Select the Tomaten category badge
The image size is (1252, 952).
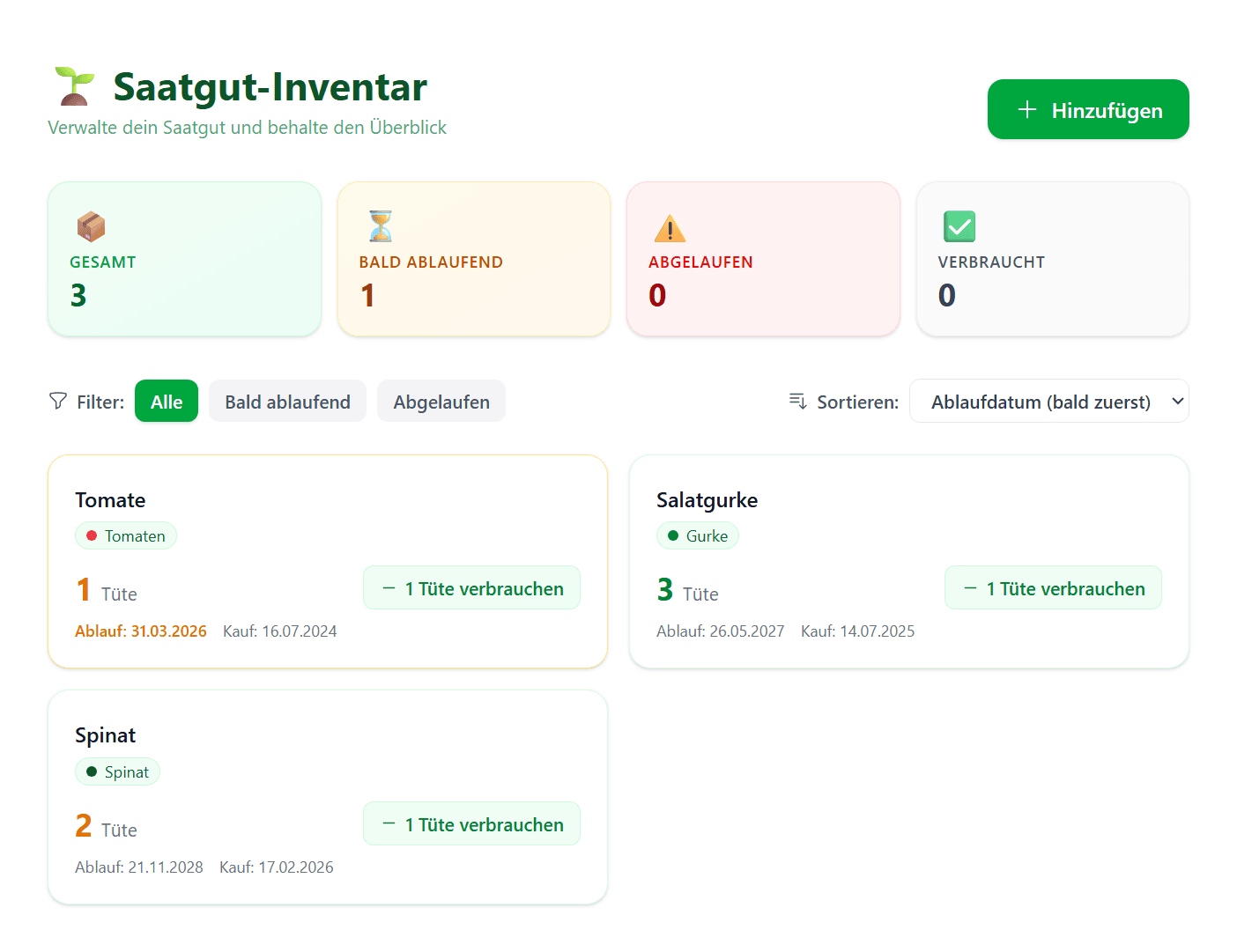(x=126, y=535)
